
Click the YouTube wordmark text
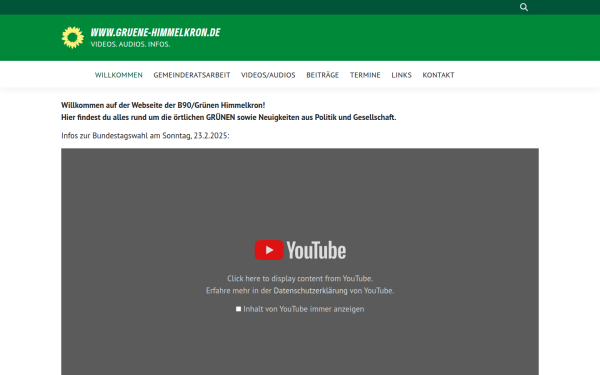316,250
